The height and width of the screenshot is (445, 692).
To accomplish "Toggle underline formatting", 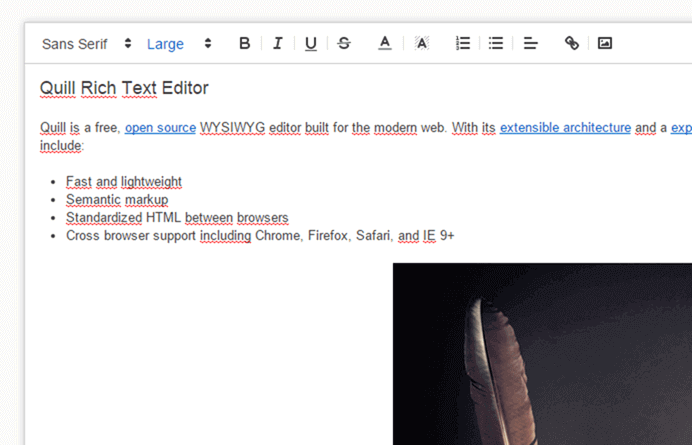I will 311,43.
